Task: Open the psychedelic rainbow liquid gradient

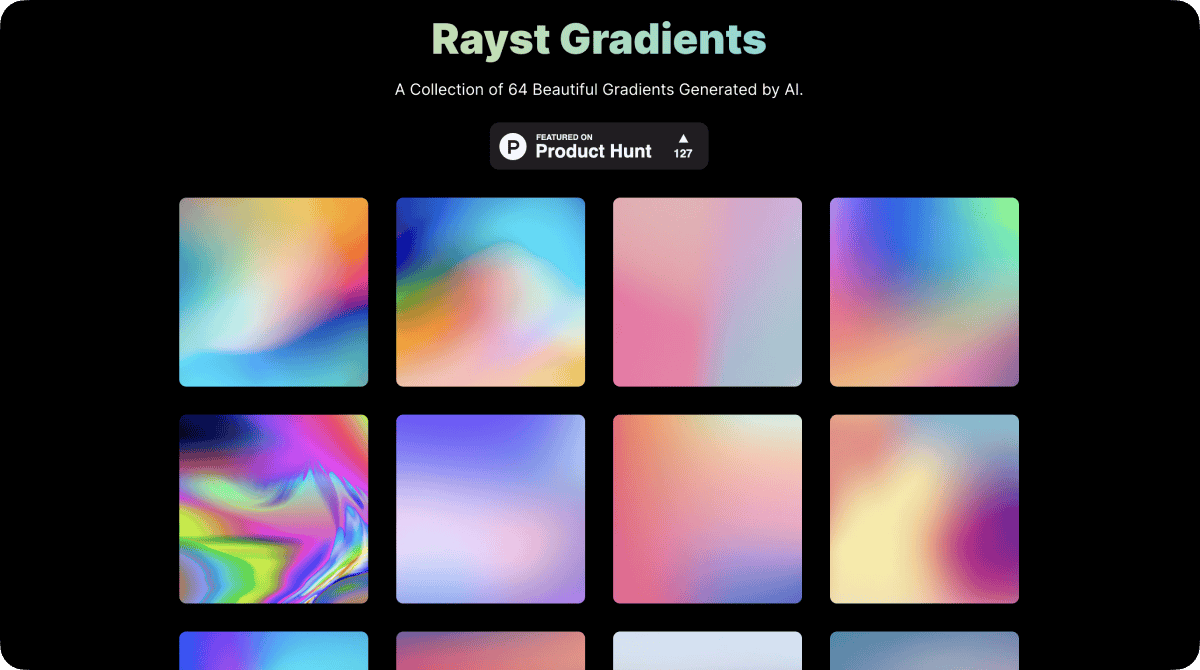Action: (x=273, y=509)
